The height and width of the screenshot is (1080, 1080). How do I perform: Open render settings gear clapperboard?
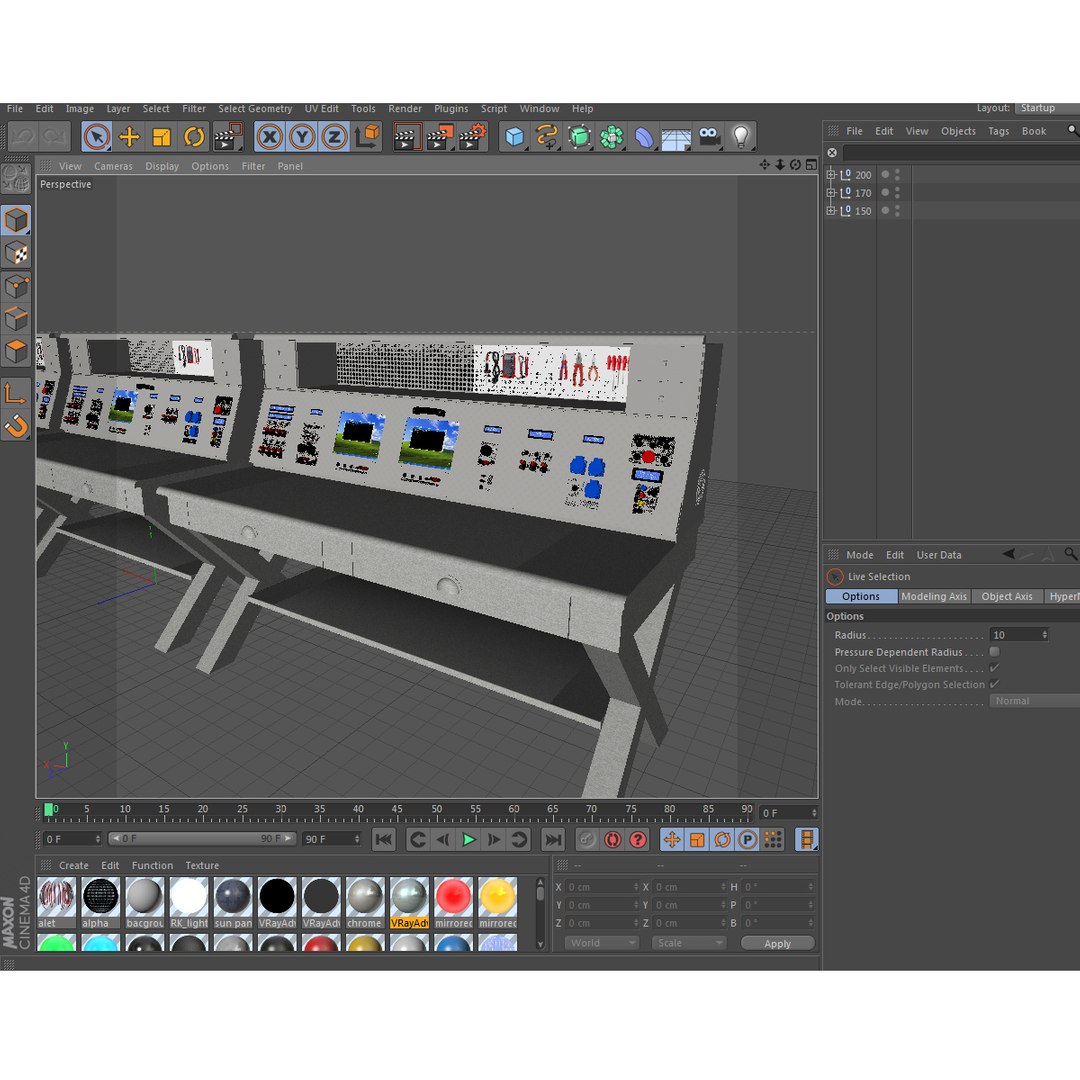pyautogui.click(x=472, y=136)
